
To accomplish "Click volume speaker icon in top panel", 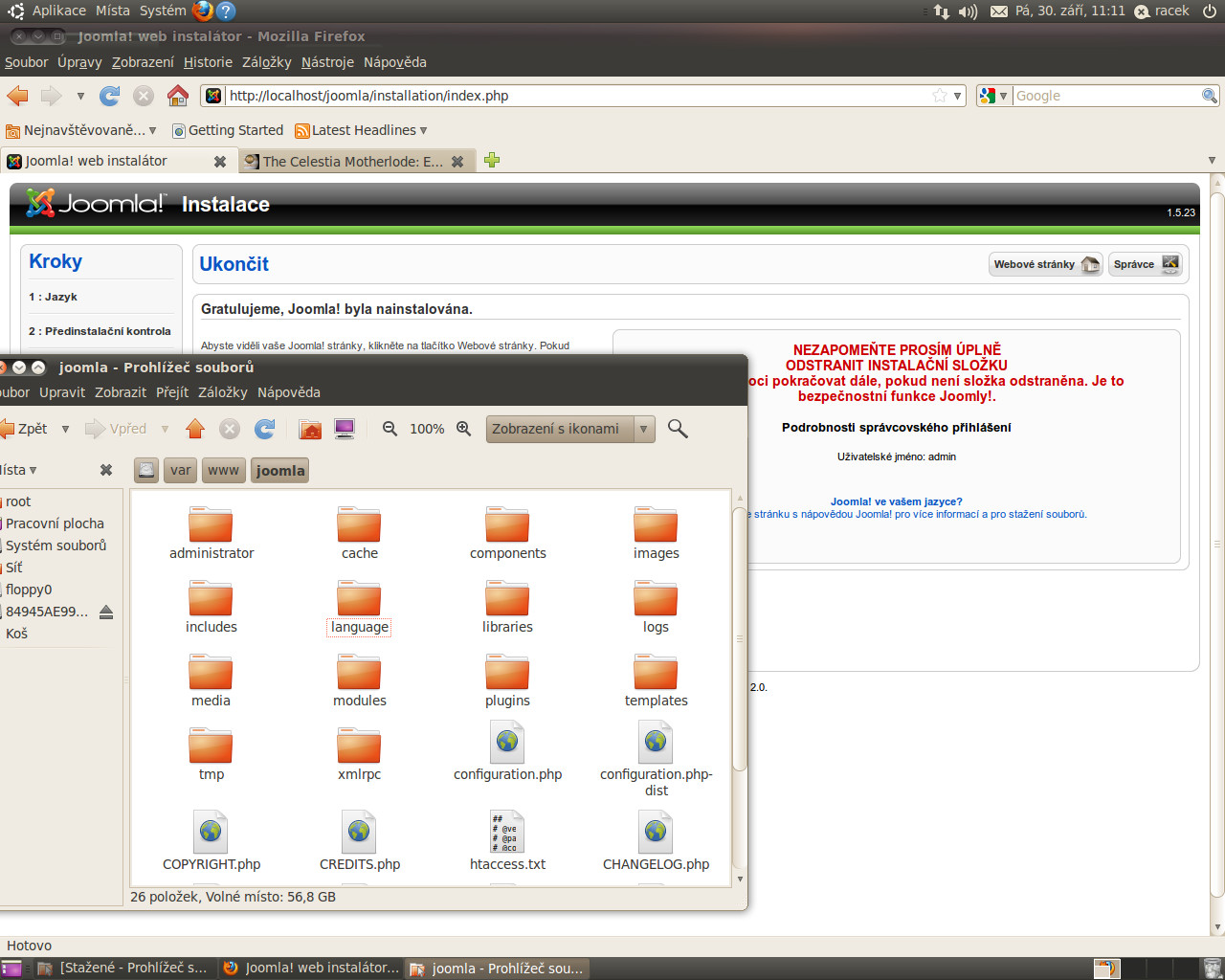I will (968, 11).
